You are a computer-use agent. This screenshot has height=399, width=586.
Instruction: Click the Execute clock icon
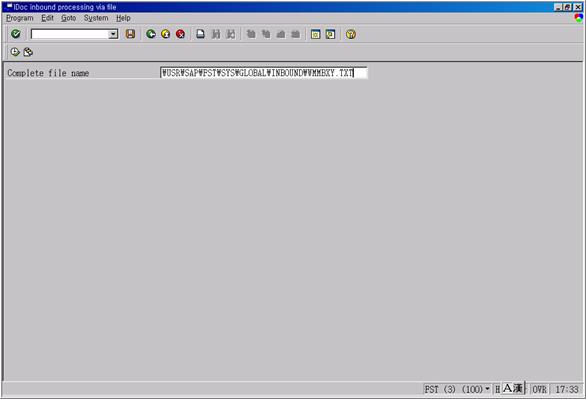(x=15, y=52)
